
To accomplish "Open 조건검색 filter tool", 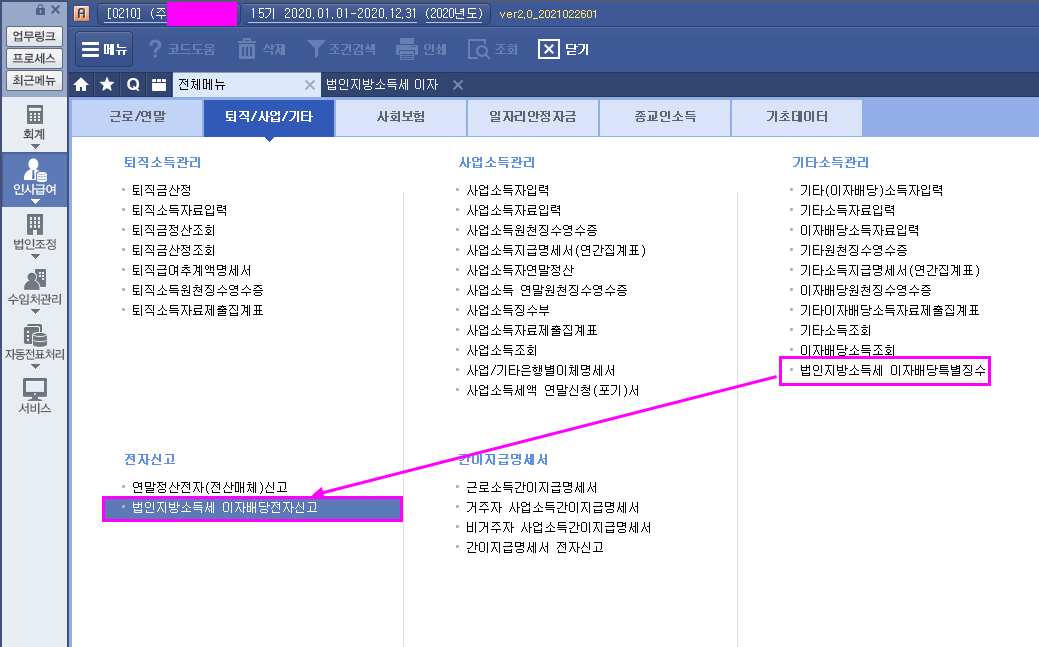I will click(342, 49).
